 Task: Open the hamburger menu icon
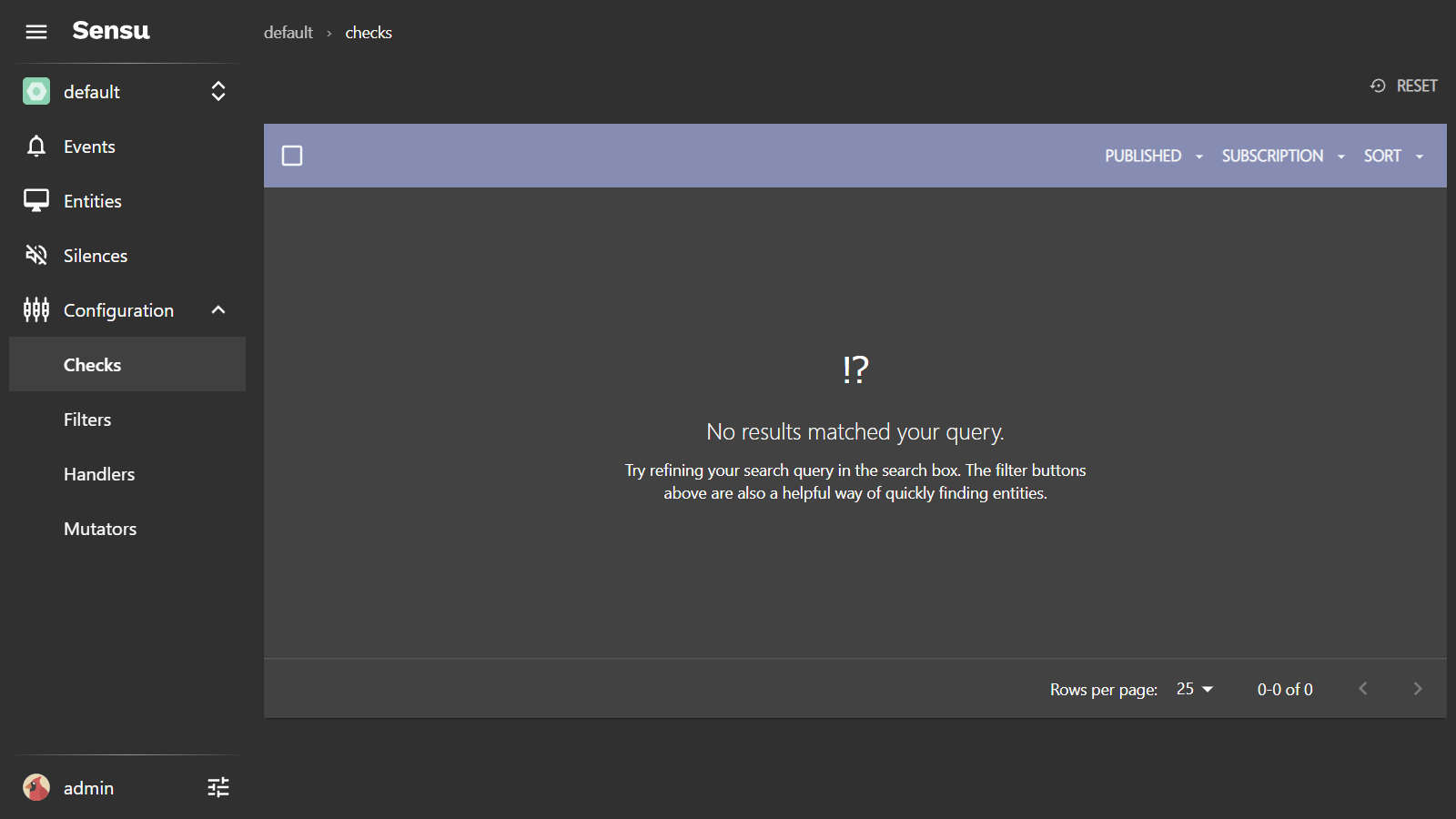(36, 32)
